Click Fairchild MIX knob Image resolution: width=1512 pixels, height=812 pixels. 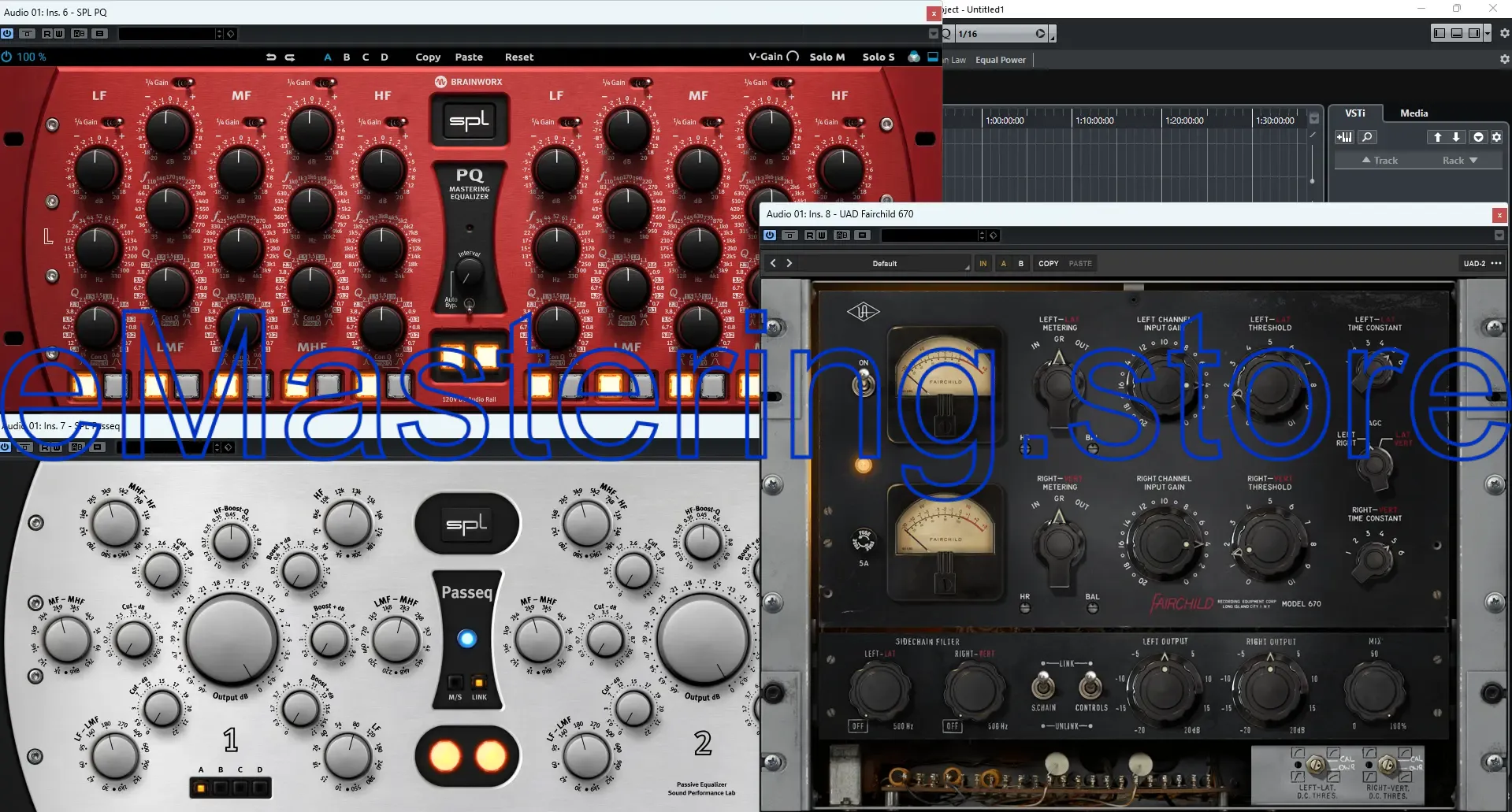point(1375,691)
